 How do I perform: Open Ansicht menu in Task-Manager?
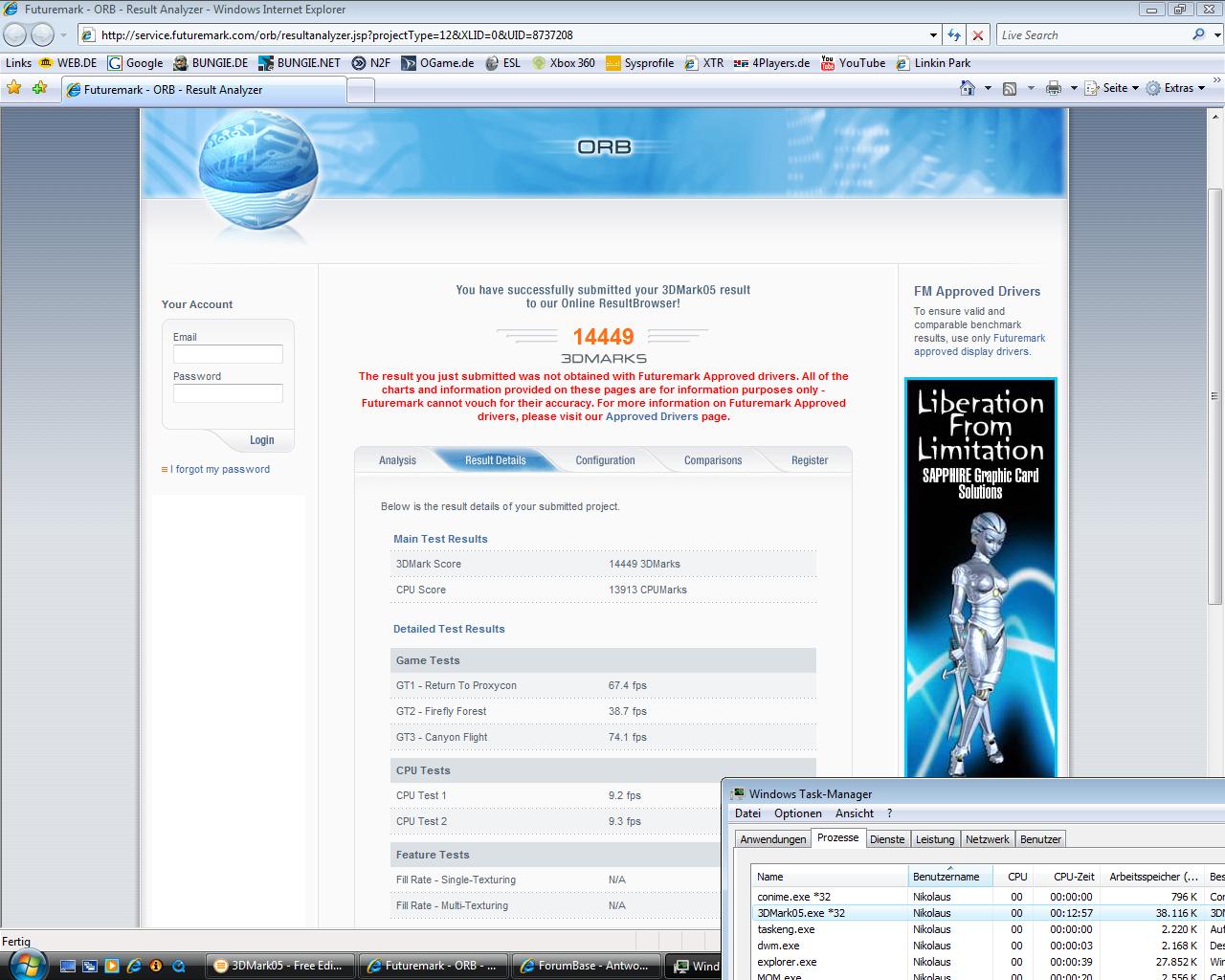tap(855, 813)
